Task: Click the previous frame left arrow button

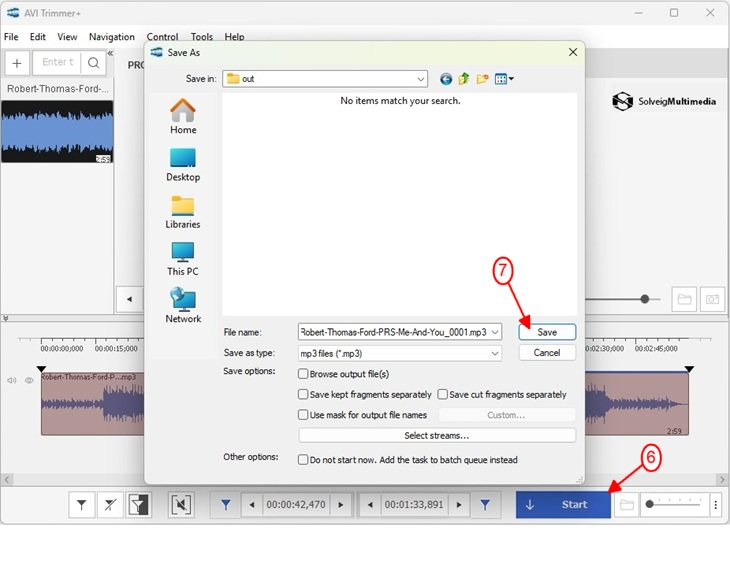Action: [x=129, y=299]
